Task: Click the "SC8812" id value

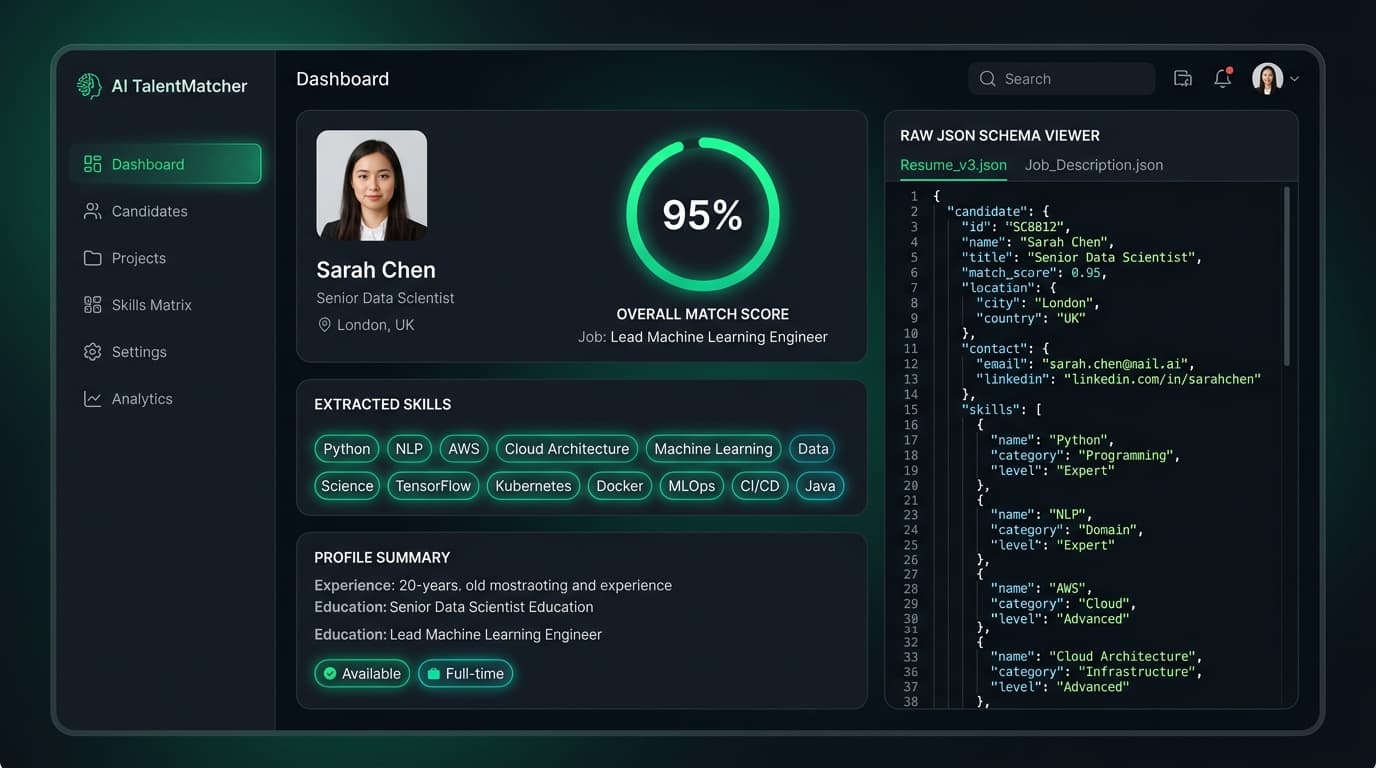Action: click(1037, 227)
